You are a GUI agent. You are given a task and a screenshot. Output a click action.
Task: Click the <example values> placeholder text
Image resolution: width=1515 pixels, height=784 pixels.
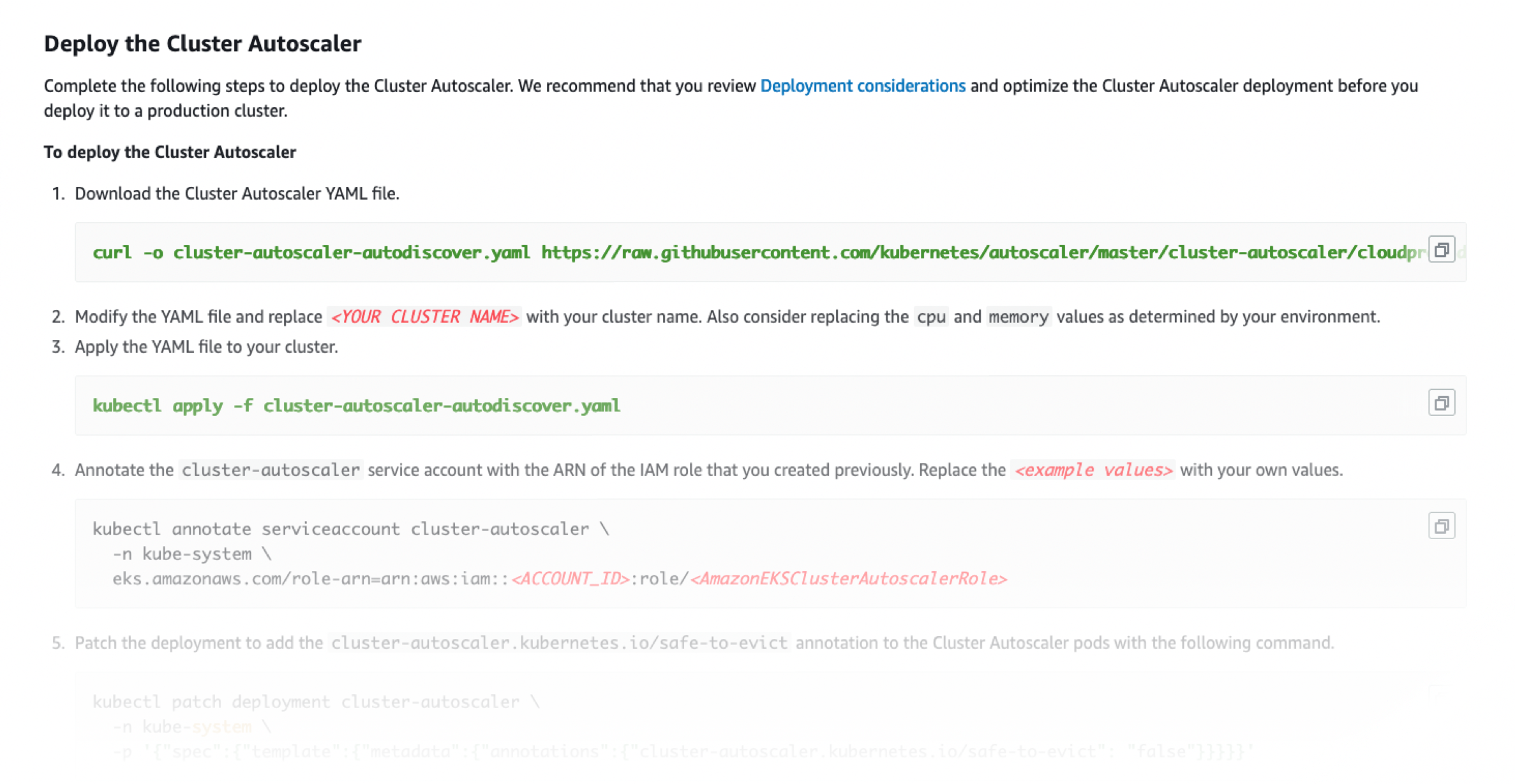[1093, 470]
